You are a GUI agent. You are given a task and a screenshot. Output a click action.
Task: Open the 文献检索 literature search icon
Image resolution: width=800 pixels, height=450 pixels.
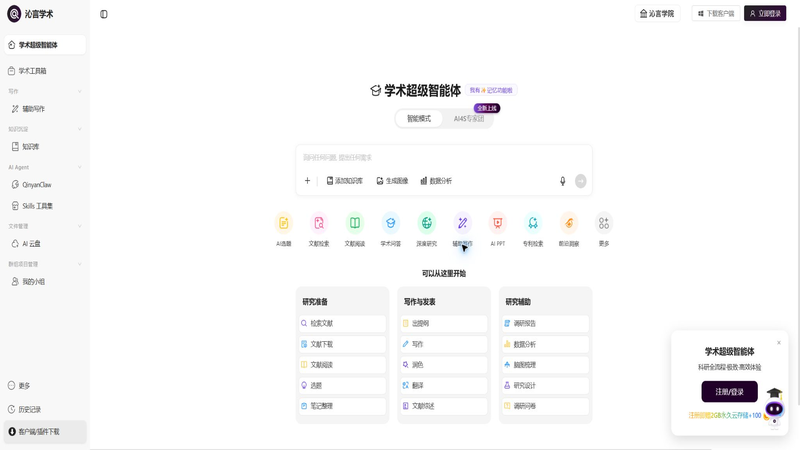pos(319,223)
